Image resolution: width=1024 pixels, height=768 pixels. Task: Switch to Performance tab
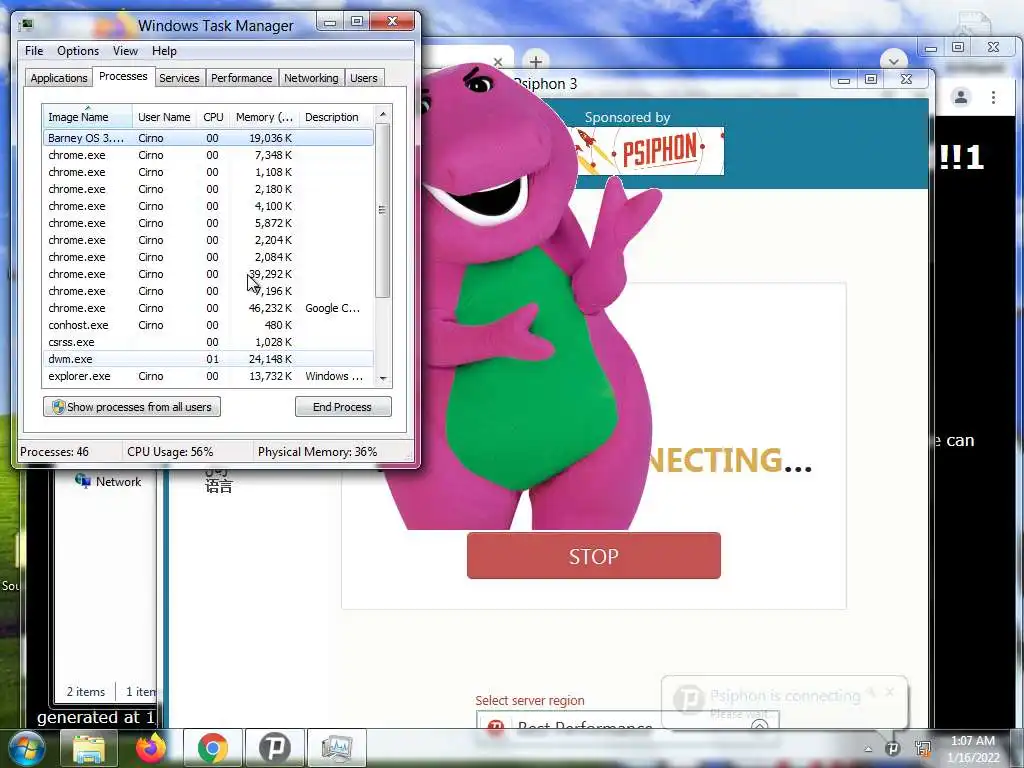tap(242, 78)
